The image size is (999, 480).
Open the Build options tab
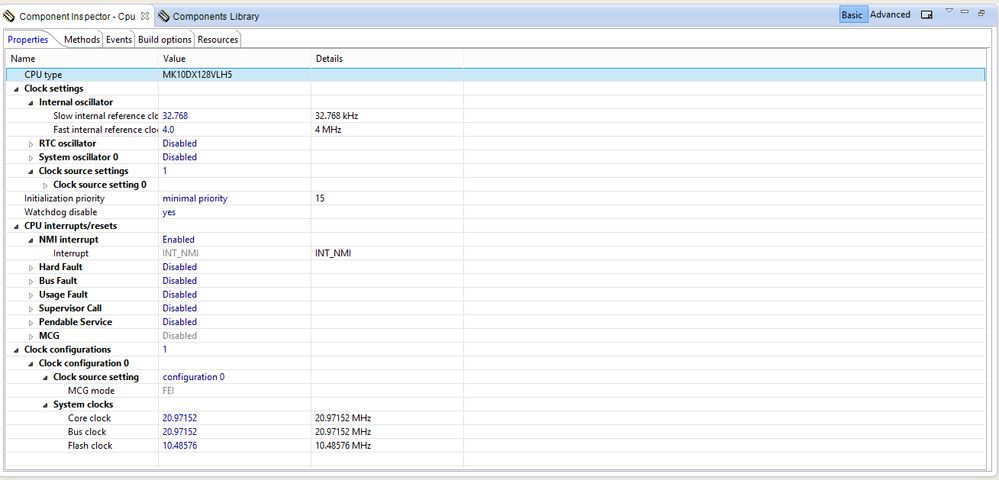tap(164, 40)
